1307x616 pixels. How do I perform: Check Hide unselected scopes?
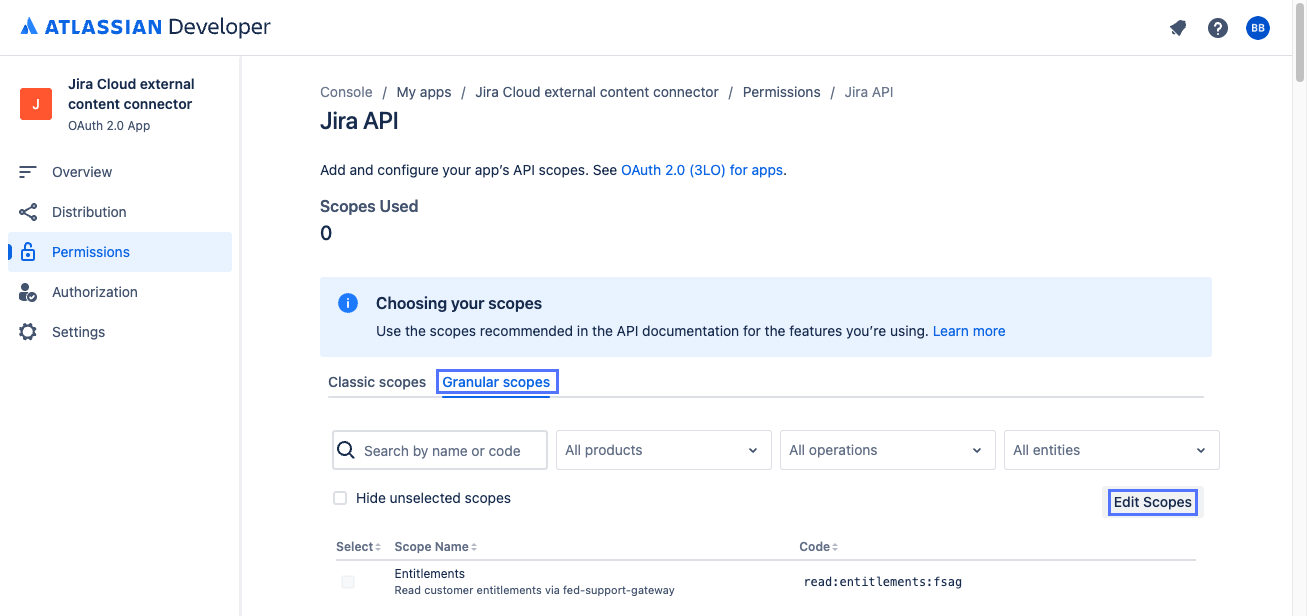340,498
